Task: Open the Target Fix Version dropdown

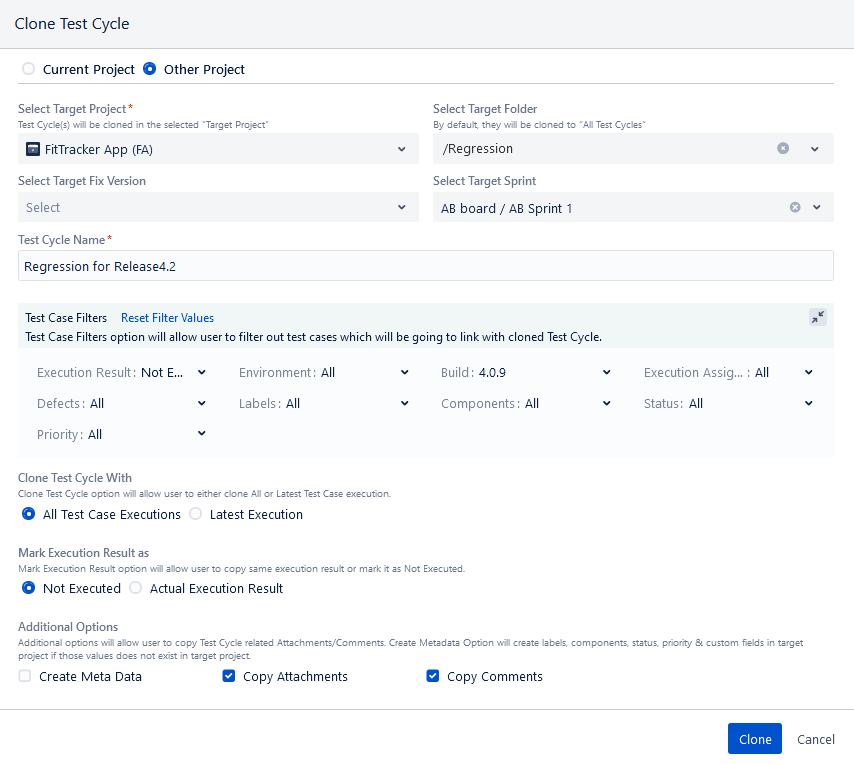Action: click(218, 207)
